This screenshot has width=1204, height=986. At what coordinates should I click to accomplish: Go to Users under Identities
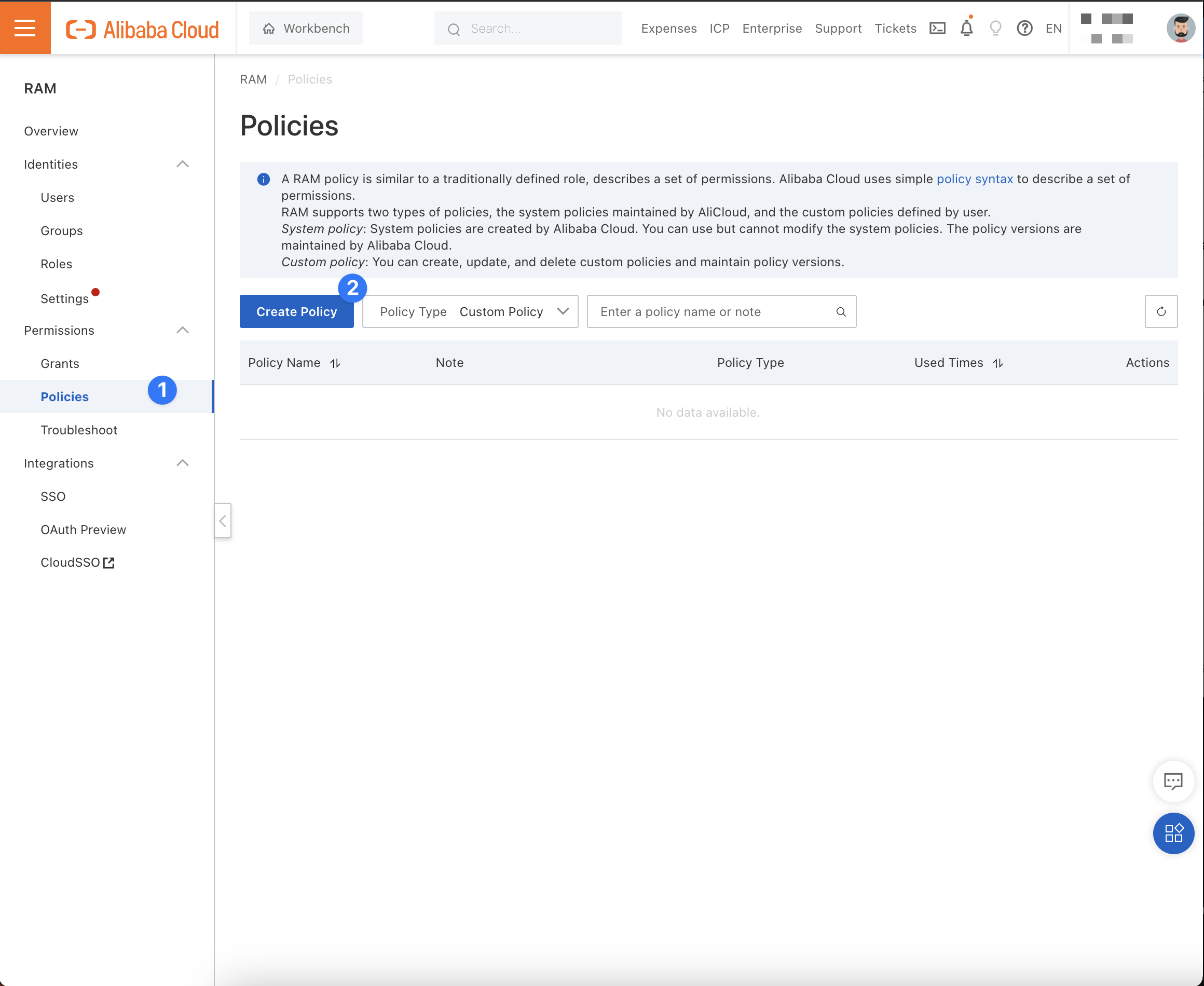tap(58, 198)
